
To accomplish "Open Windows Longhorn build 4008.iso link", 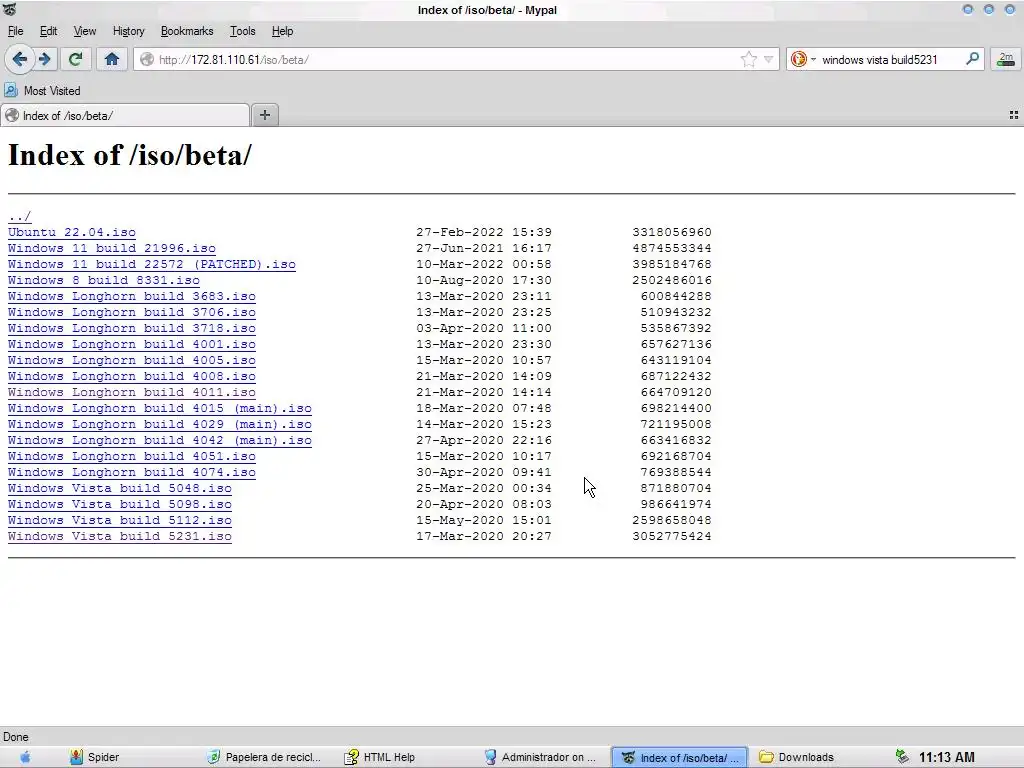I will 132,376.
